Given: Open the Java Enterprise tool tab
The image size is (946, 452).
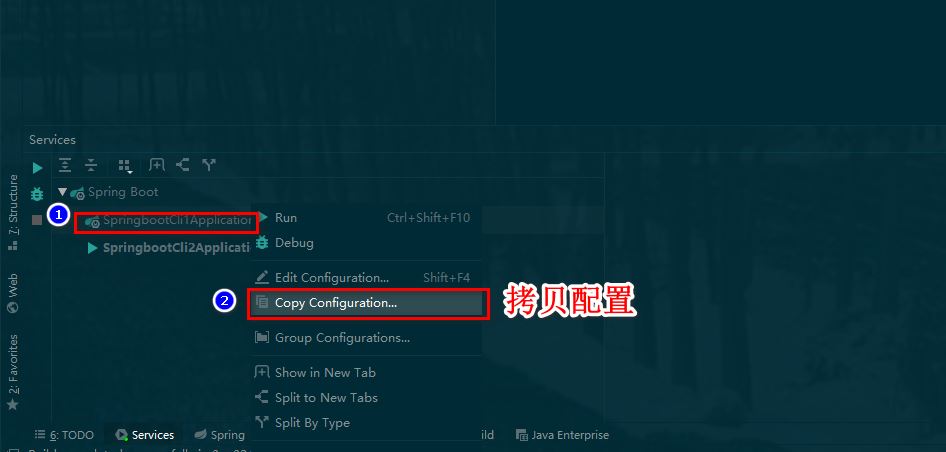Looking at the screenshot, I should [x=562, y=435].
